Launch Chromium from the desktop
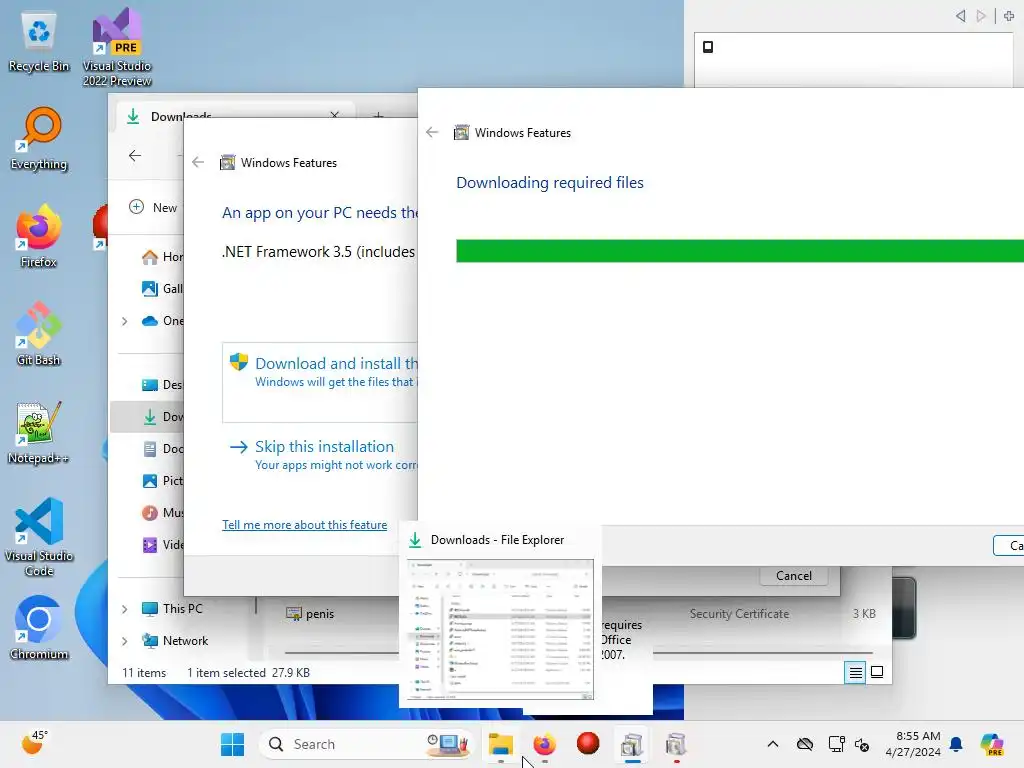1024x768 pixels. point(39,628)
